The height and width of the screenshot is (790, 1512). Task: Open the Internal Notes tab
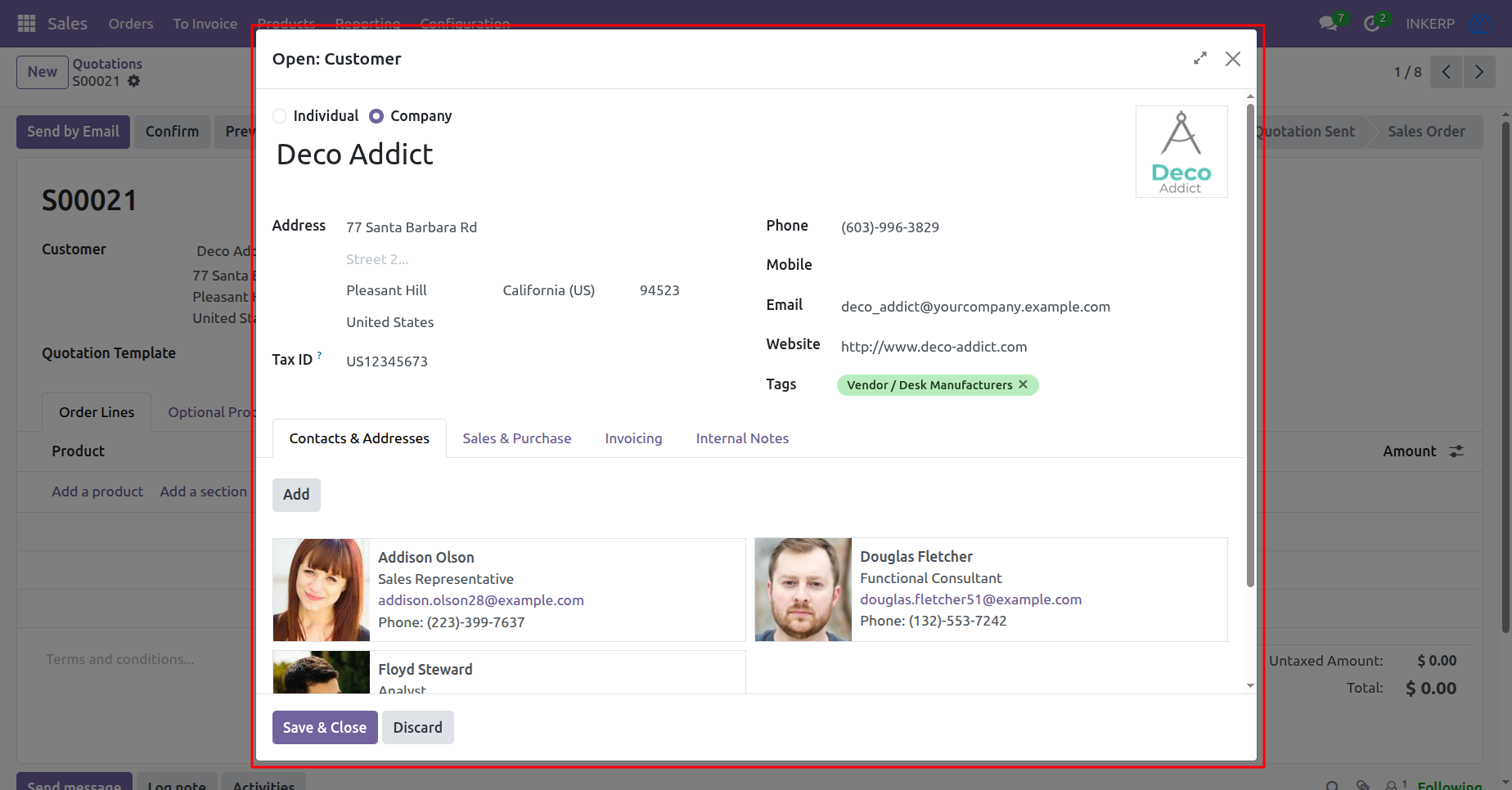click(742, 438)
